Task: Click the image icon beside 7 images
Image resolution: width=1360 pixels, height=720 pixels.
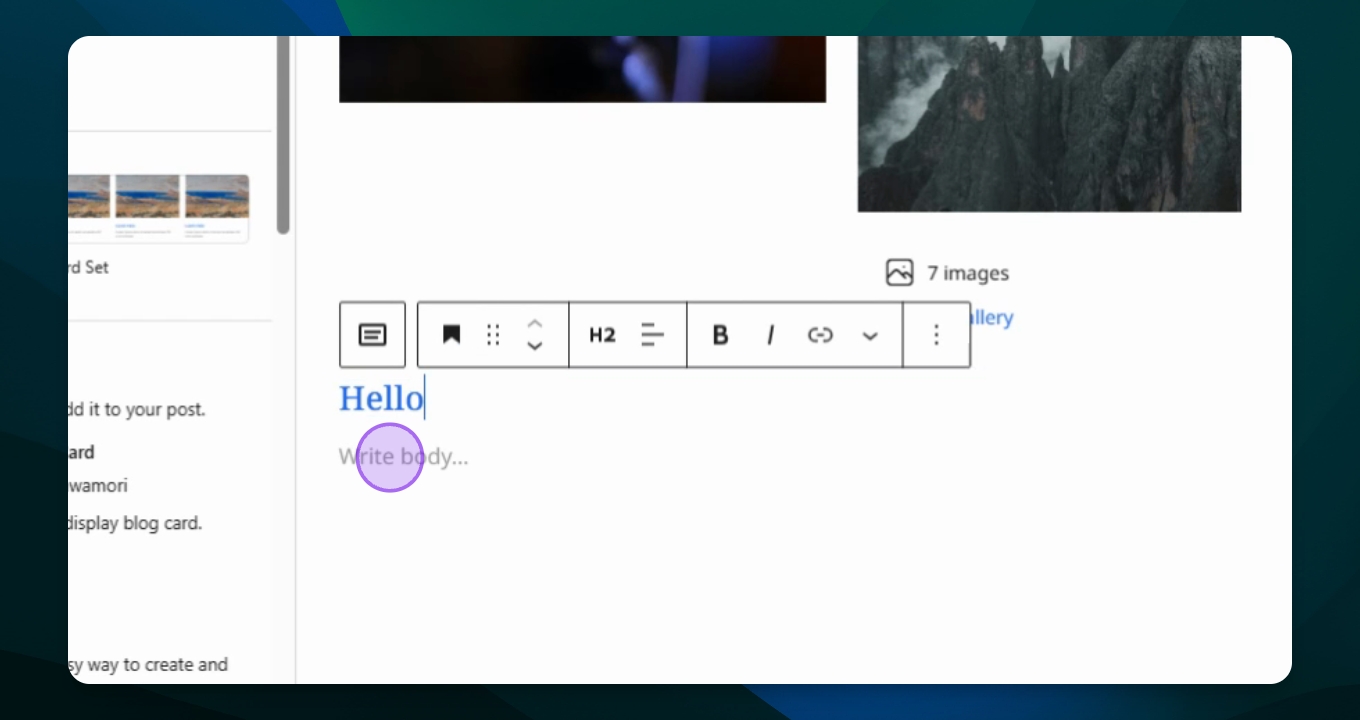Action: tap(899, 273)
